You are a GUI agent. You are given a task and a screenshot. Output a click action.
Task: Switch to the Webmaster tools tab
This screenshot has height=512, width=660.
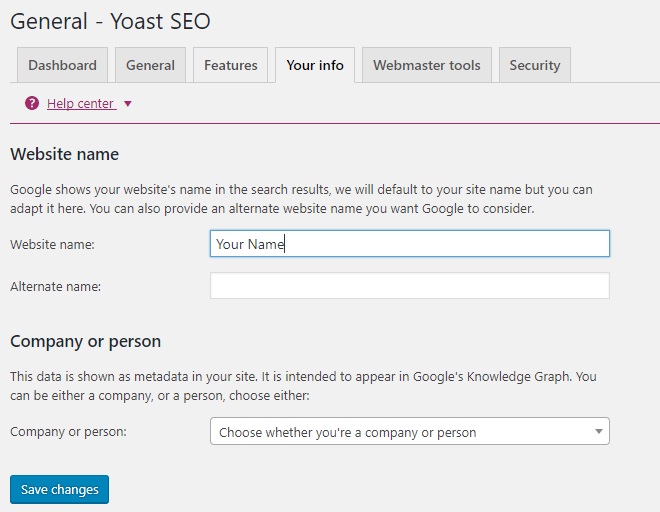[426, 65]
